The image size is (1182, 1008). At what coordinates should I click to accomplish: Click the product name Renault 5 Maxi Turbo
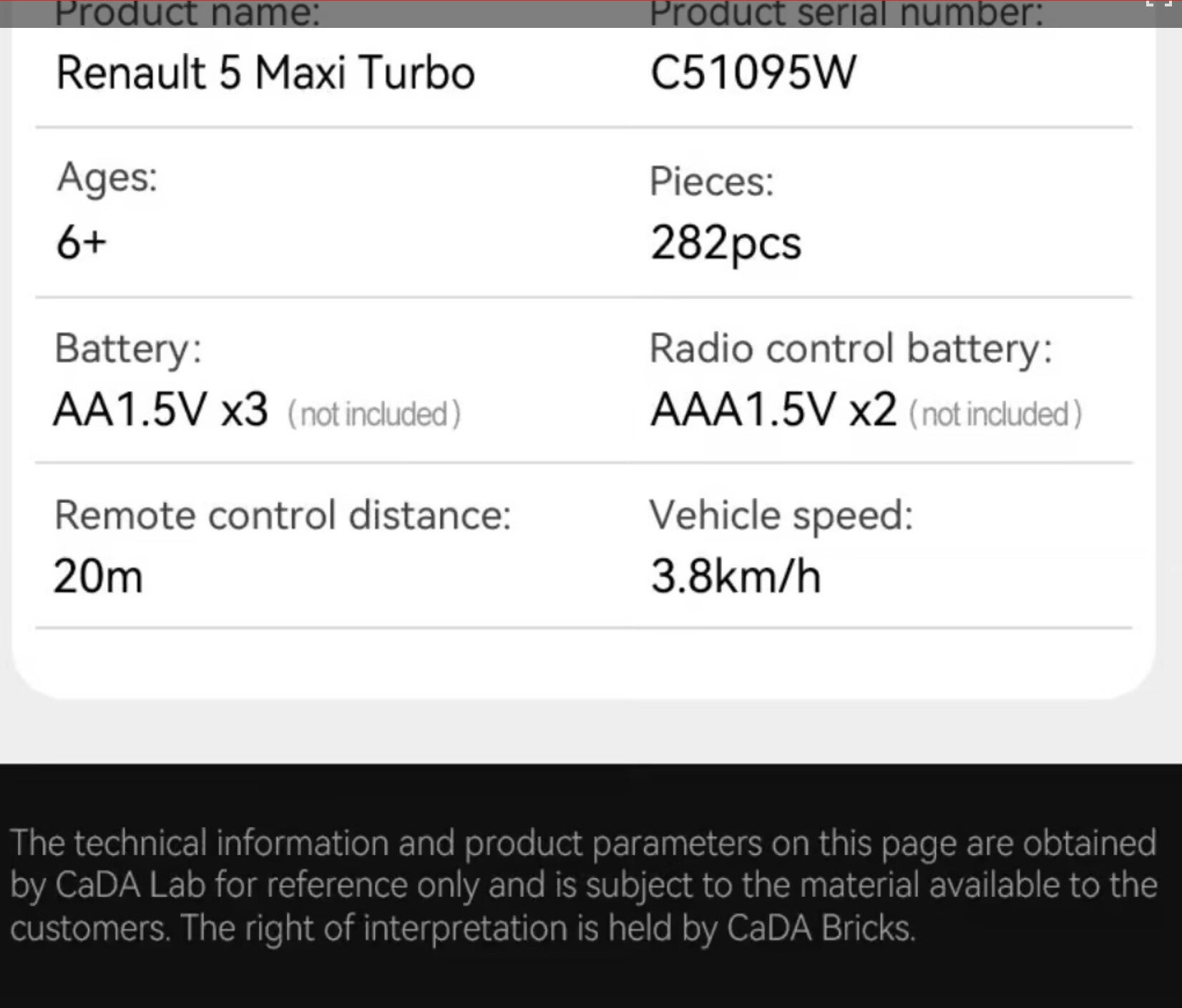[265, 73]
